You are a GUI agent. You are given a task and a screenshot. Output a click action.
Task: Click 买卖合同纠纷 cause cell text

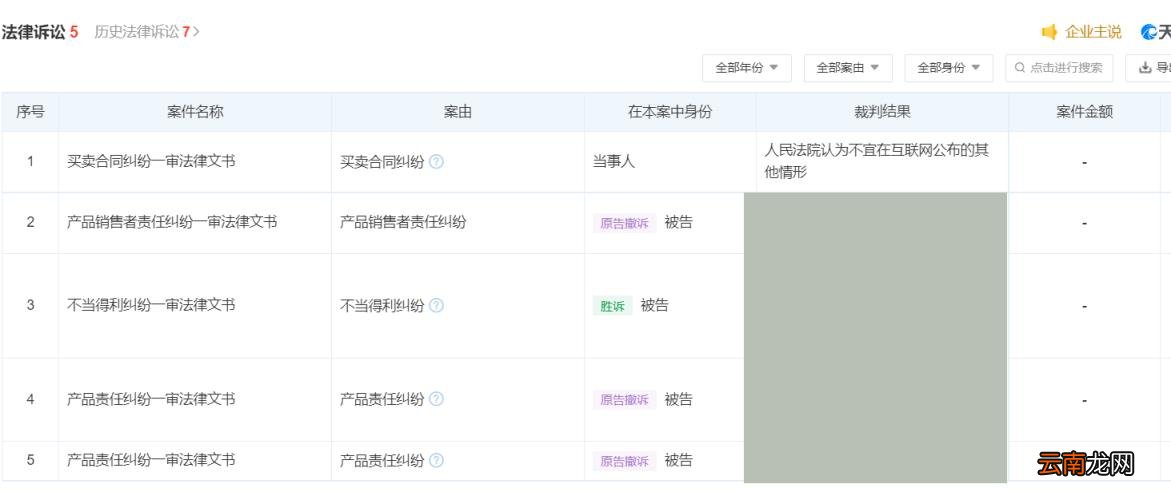(x=382, y=161)
